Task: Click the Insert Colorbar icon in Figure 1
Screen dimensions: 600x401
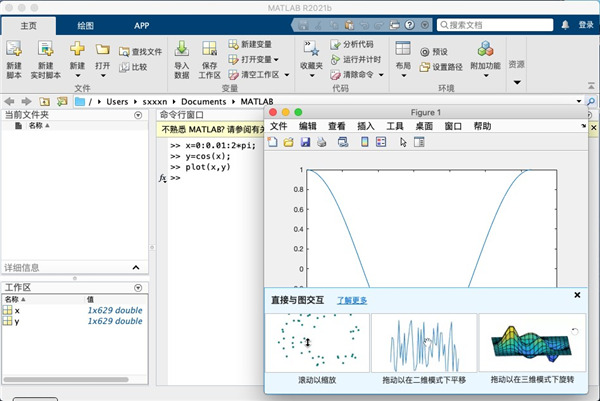Action: pyautogui.click(x=365, y=142)
